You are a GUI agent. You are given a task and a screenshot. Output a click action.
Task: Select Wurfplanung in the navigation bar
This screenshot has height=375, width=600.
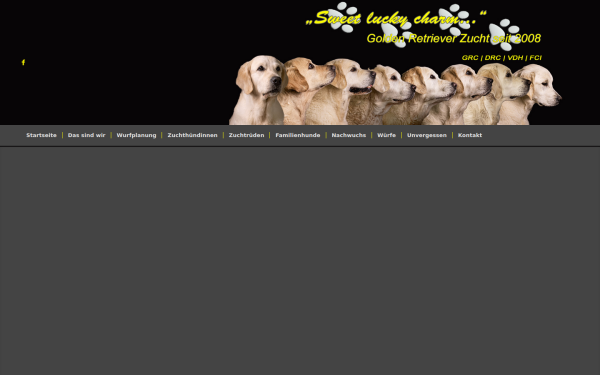click(136, 135)
